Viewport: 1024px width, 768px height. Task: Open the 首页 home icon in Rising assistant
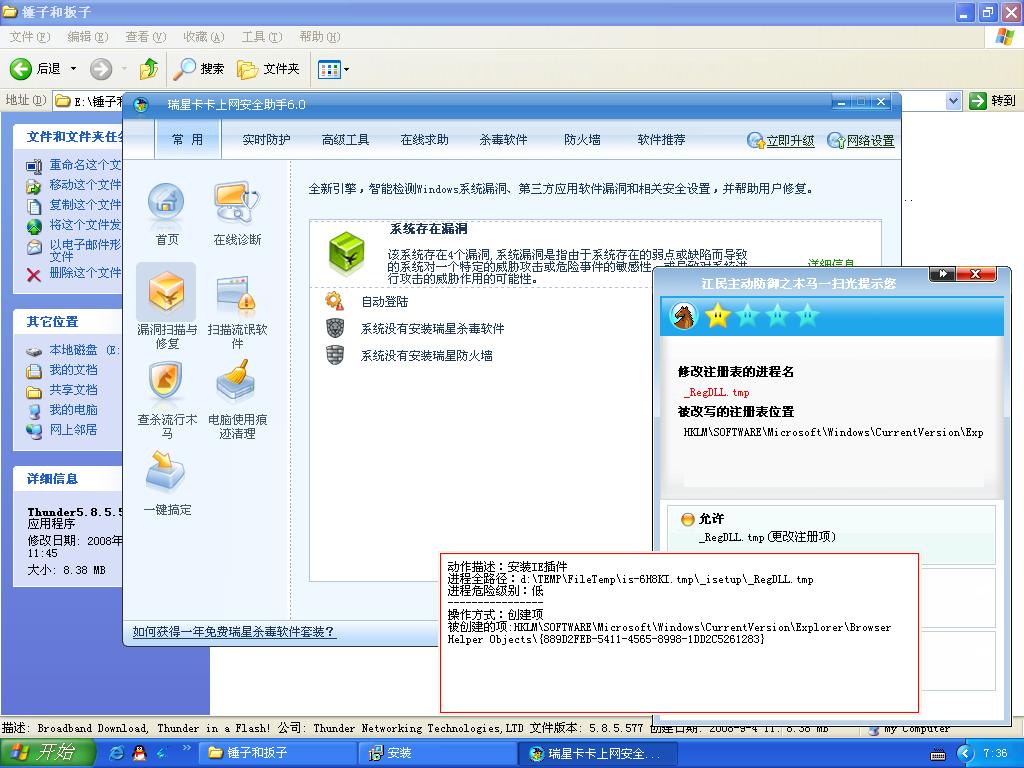tap(166, 203)
